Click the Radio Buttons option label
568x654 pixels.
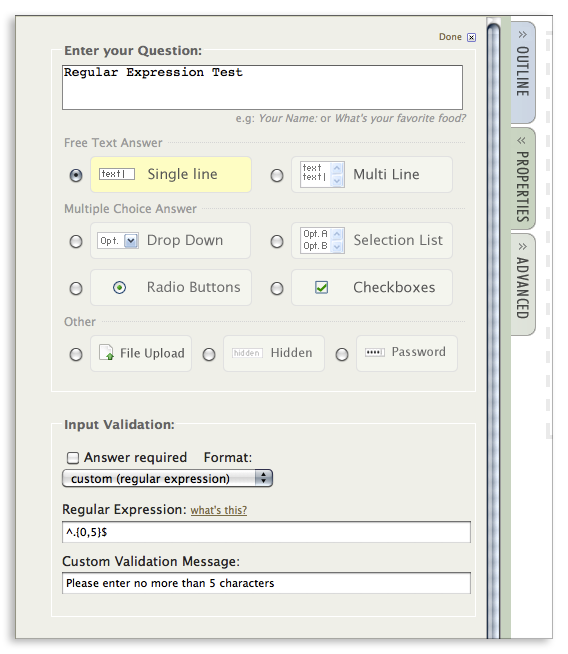pos(194,287)
